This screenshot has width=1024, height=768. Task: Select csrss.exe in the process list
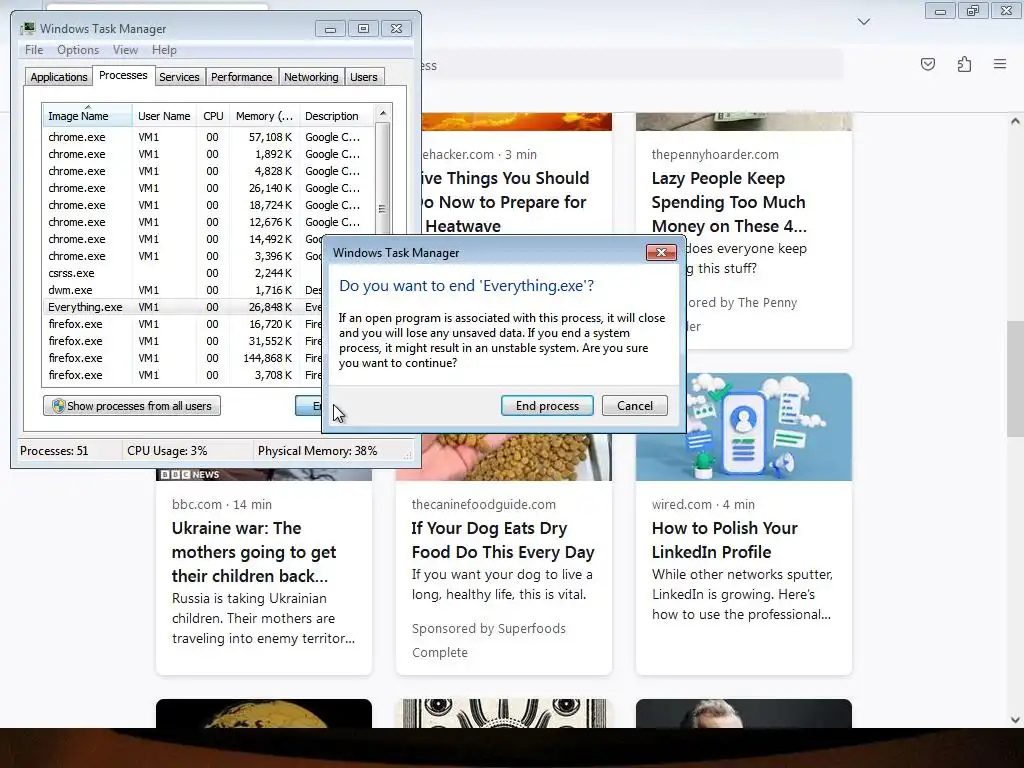184,273
